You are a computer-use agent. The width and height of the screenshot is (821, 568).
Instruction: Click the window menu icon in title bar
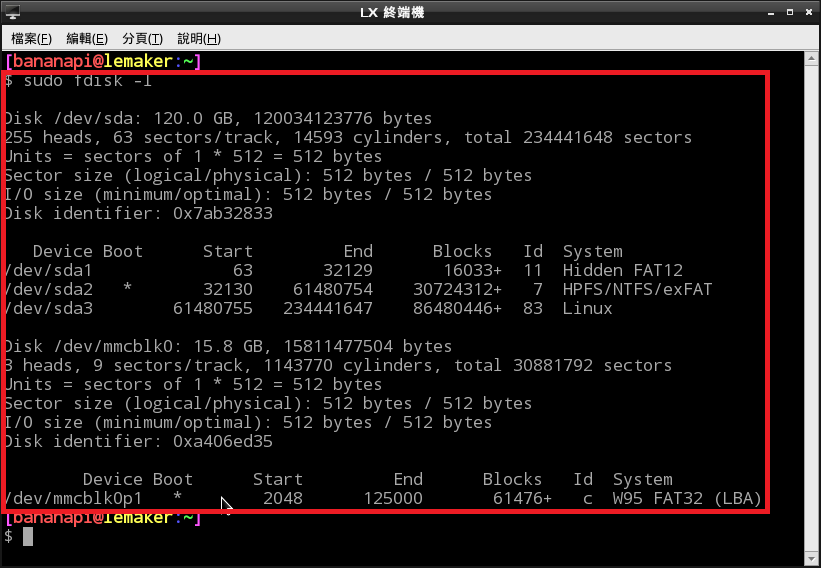click(14, 12)
